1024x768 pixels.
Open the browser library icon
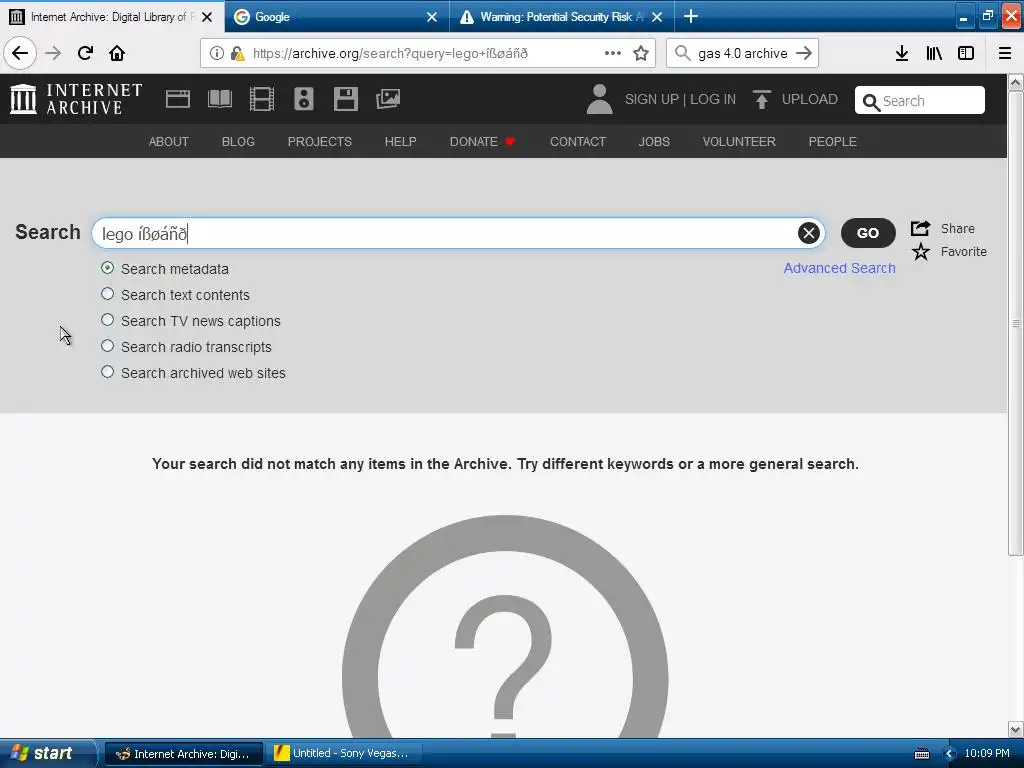934,54
